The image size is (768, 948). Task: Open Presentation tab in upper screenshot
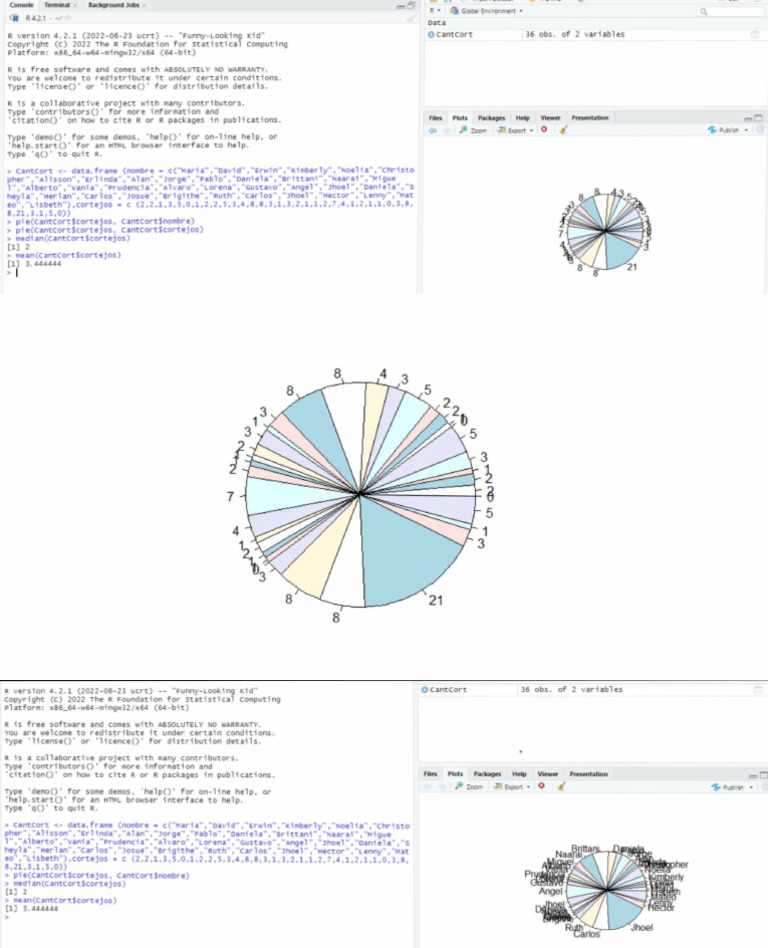(x=590, y=118)
